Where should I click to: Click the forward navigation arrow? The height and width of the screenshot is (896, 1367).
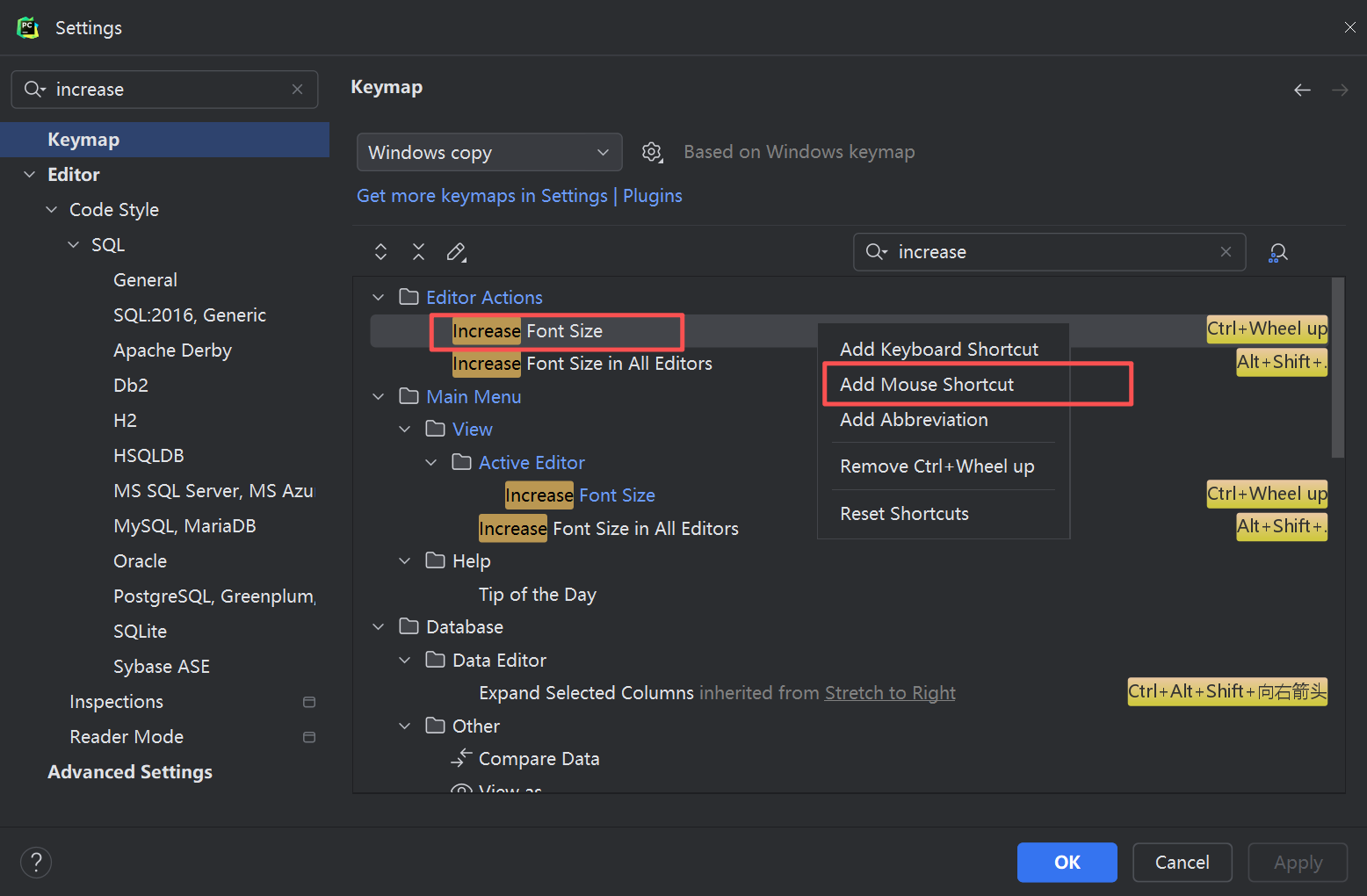1340,90
